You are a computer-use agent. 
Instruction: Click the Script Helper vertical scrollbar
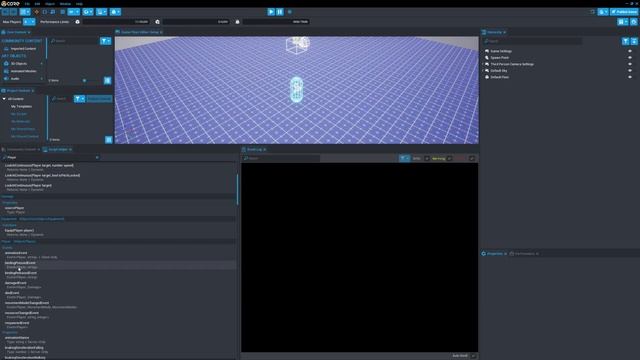coord(237,189)
